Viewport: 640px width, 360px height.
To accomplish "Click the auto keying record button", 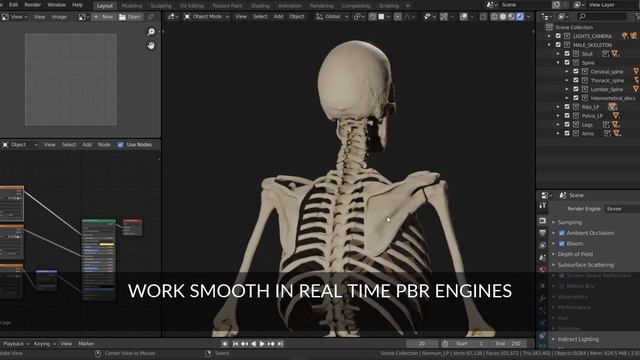I will pyautogui.click(x=224, y=344).
